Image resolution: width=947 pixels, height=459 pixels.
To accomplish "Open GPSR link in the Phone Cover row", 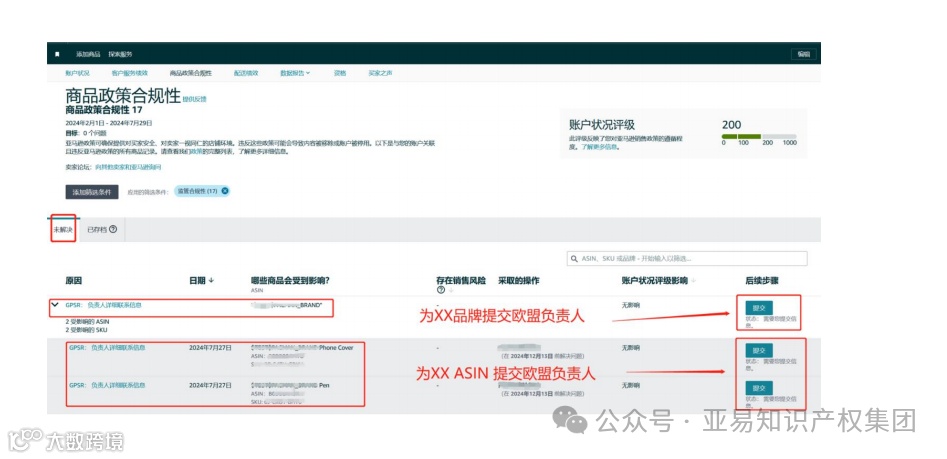I will 108,348.
